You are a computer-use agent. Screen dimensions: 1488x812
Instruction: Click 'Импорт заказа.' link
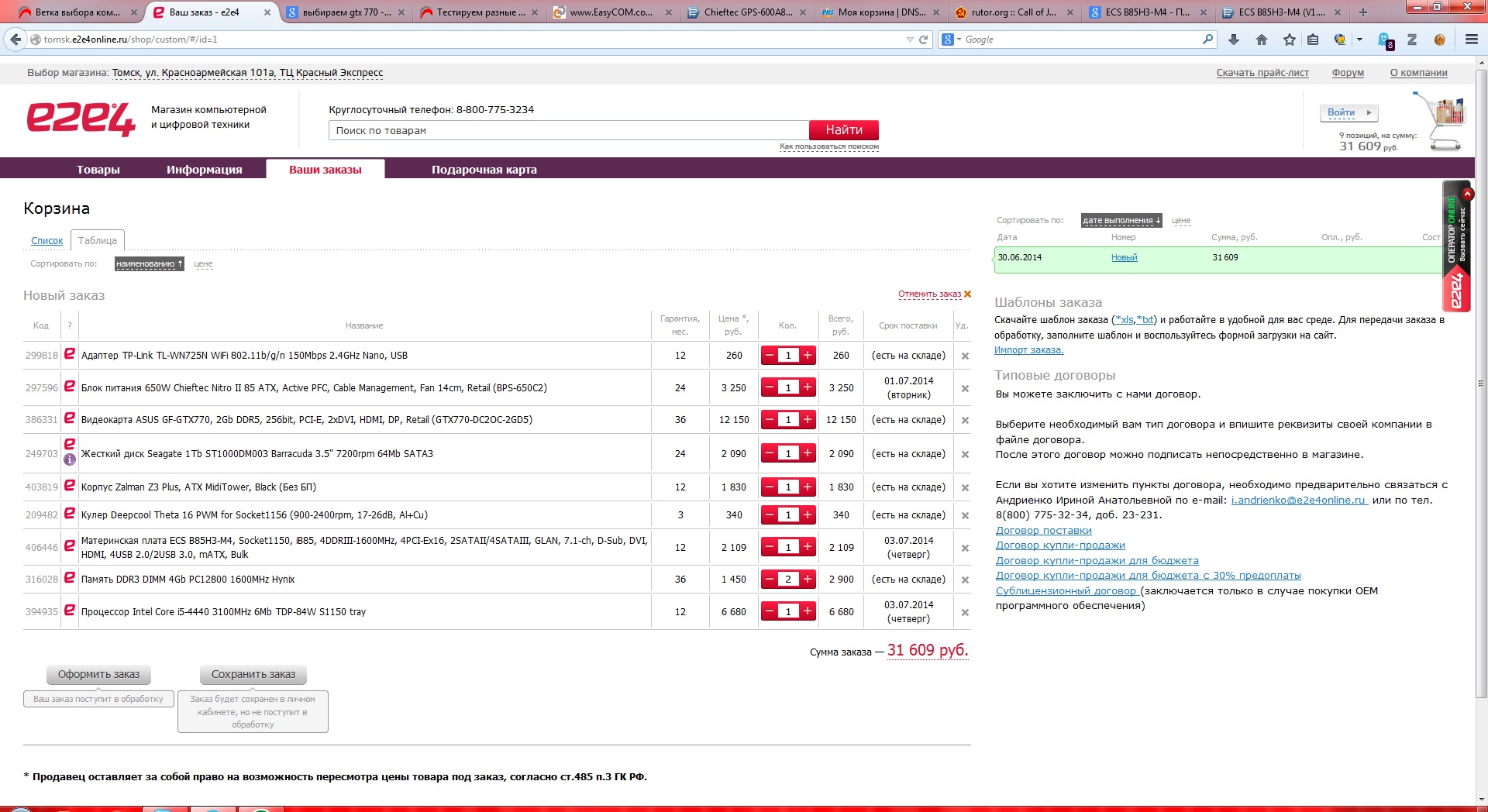(1029, 350)
